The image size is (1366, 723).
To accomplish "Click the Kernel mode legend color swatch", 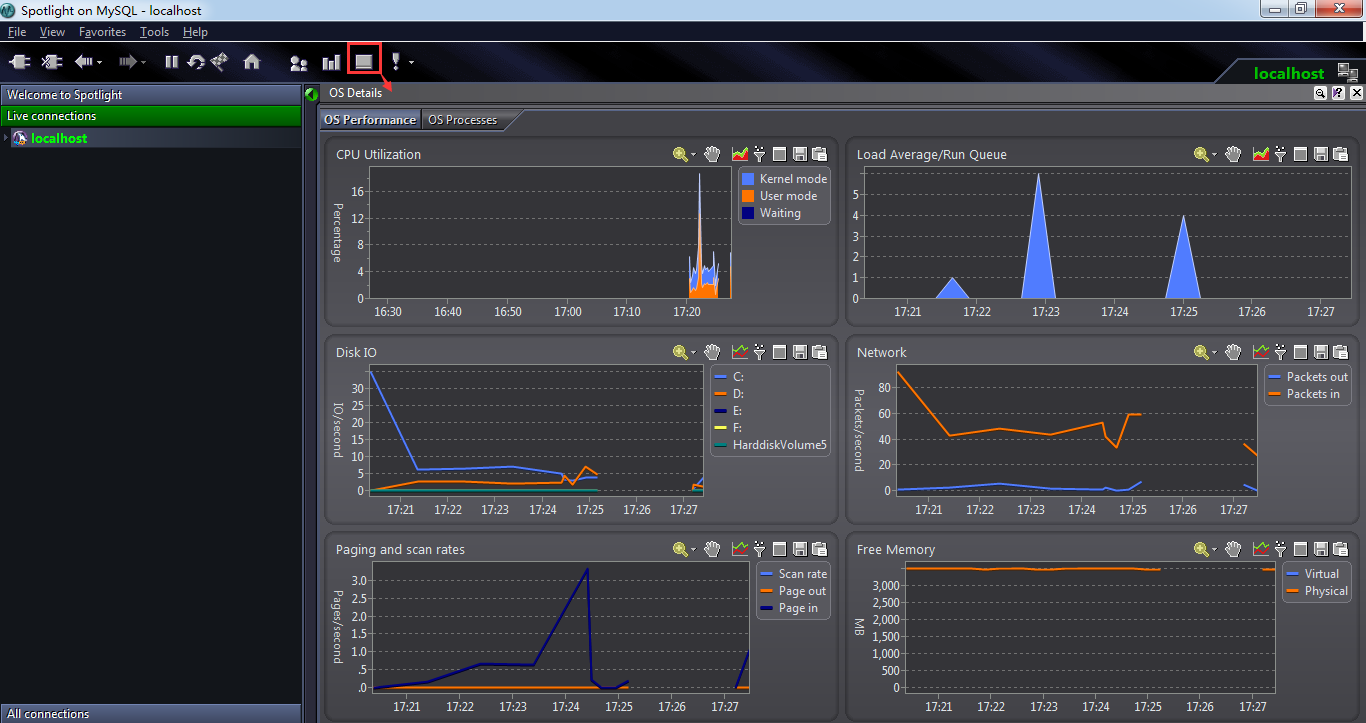I will (748, 179).
